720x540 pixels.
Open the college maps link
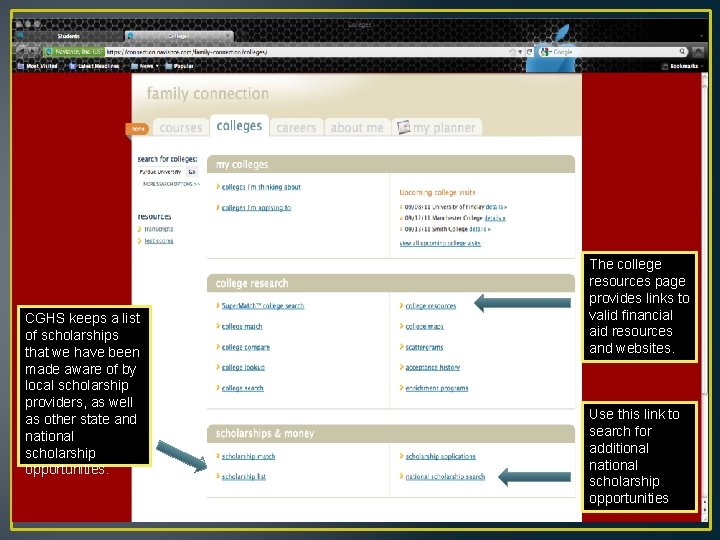tap(424, 326)
